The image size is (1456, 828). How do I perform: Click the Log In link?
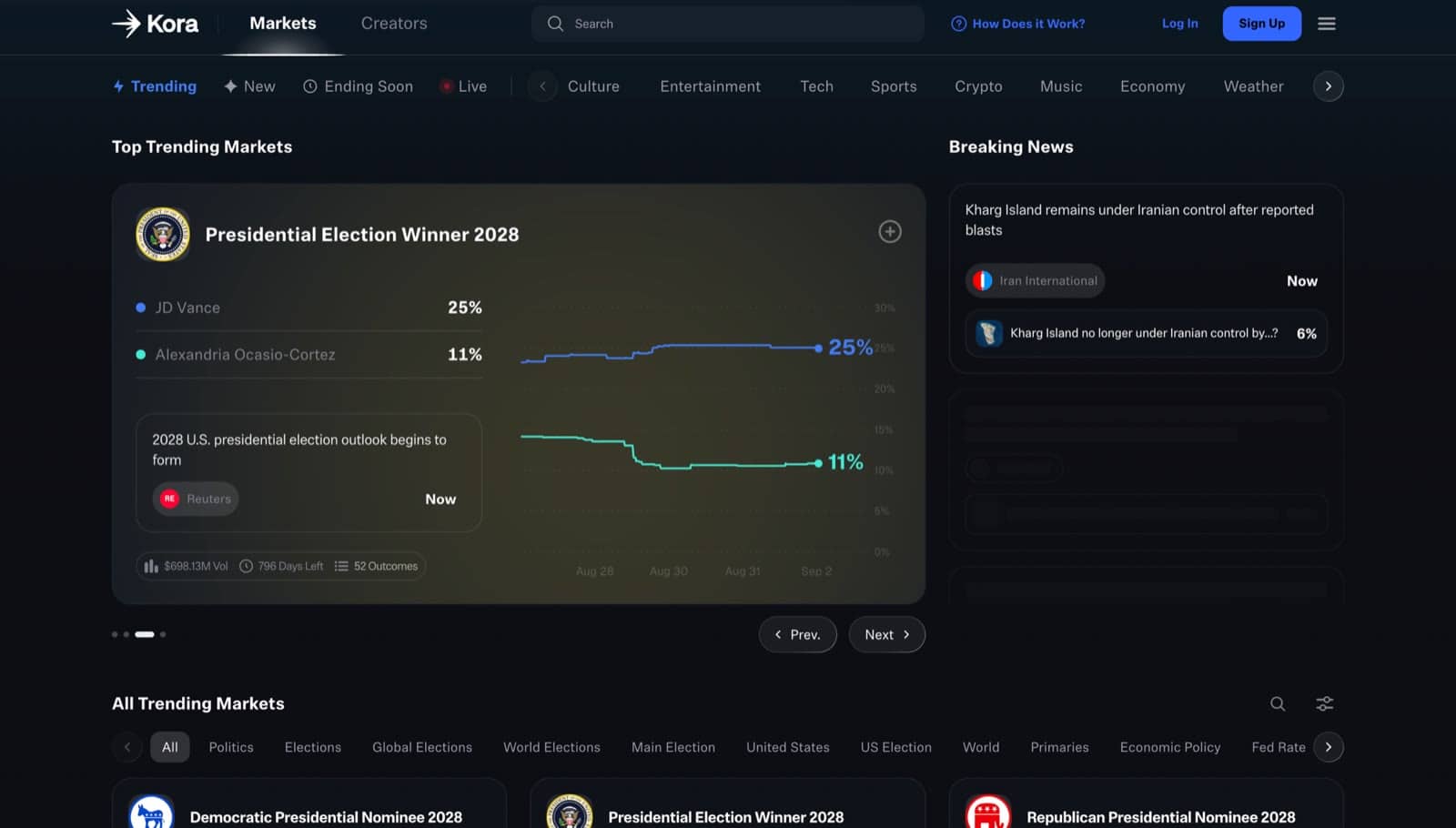(x=1180, y=24)
